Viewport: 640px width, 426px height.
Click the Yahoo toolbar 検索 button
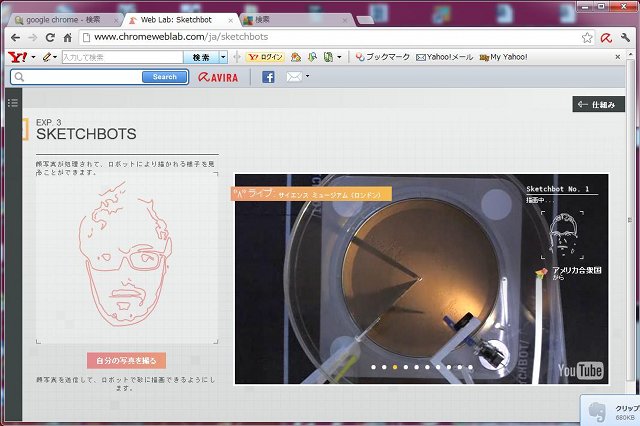(x=201, y=57)
